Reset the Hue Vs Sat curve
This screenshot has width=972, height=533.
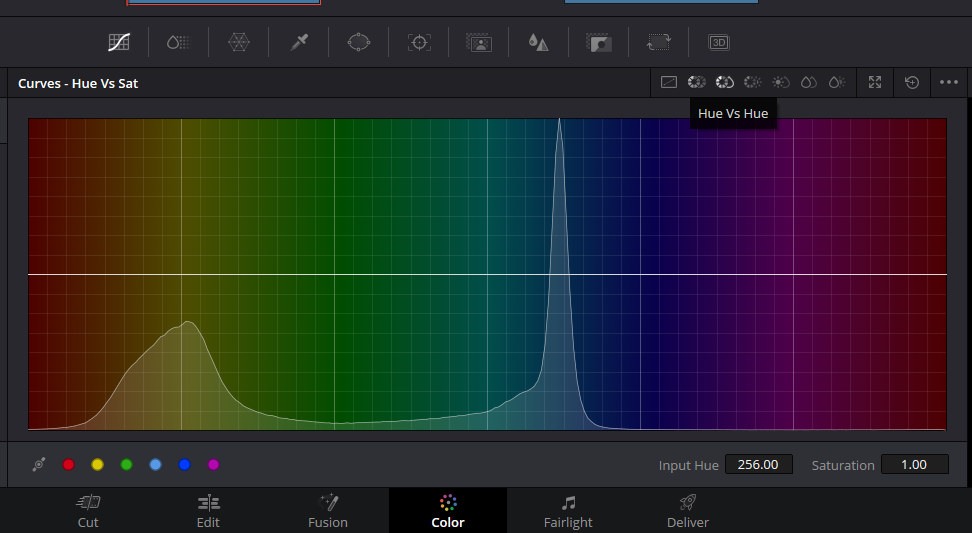coord(912,82)
